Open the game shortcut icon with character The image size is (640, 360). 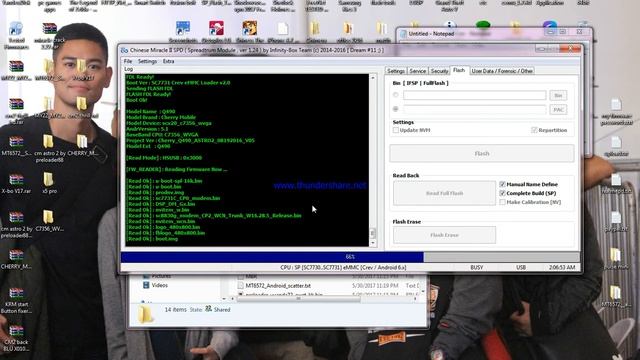click(249, 31)
